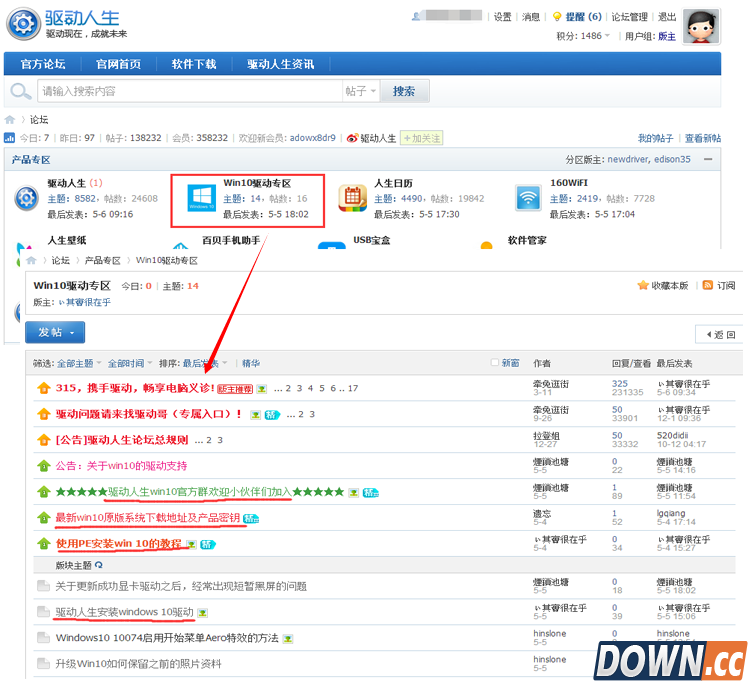Collapse the 产品专区 section
Image resolution: width=753 pixels, height=686 pixels.
click(x=708, y=159)
